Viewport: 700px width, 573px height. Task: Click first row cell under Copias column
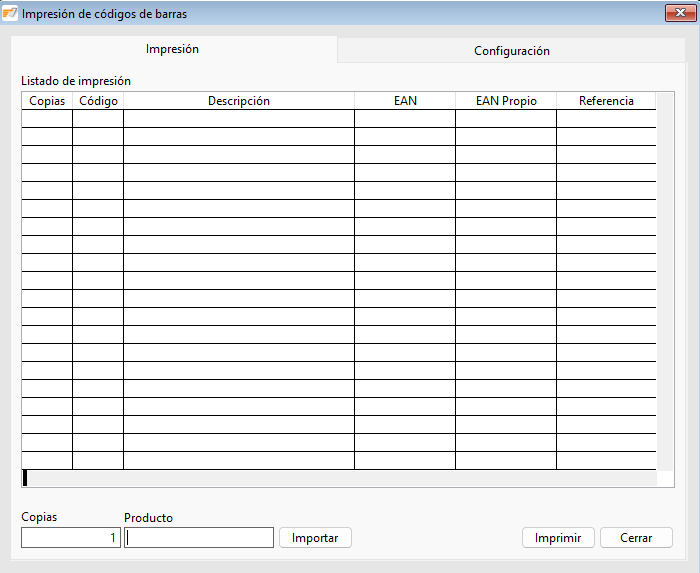47,119
